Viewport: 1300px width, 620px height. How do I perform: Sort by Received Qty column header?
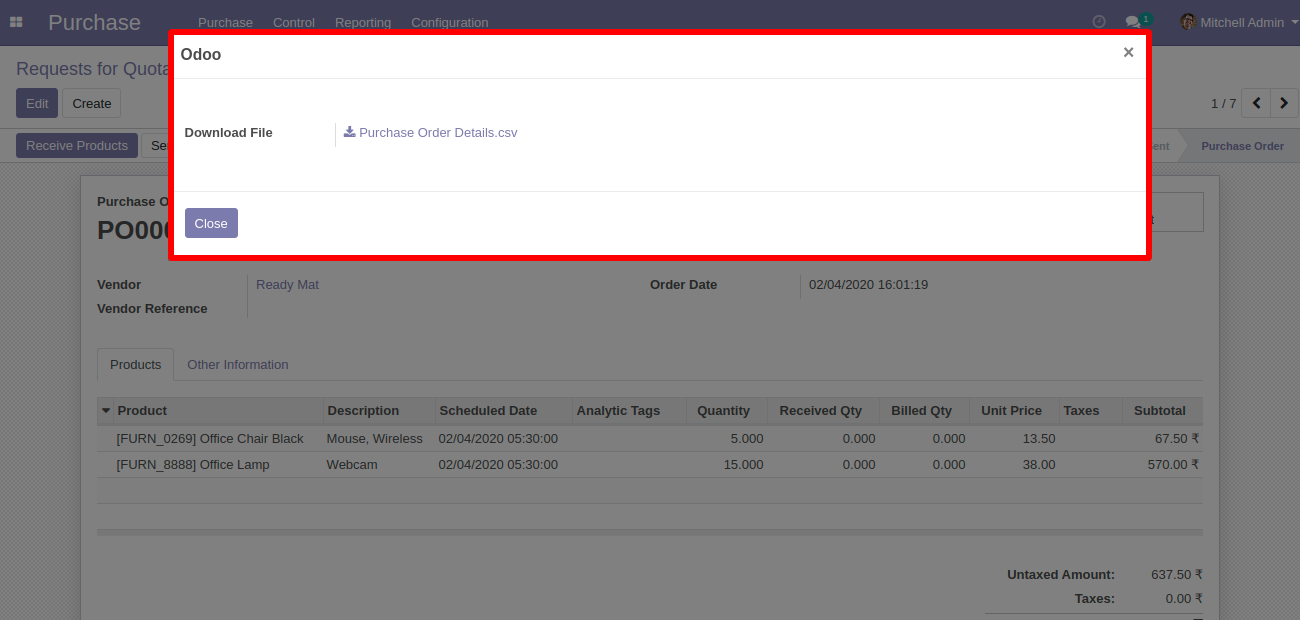click(x=821, y=411)
